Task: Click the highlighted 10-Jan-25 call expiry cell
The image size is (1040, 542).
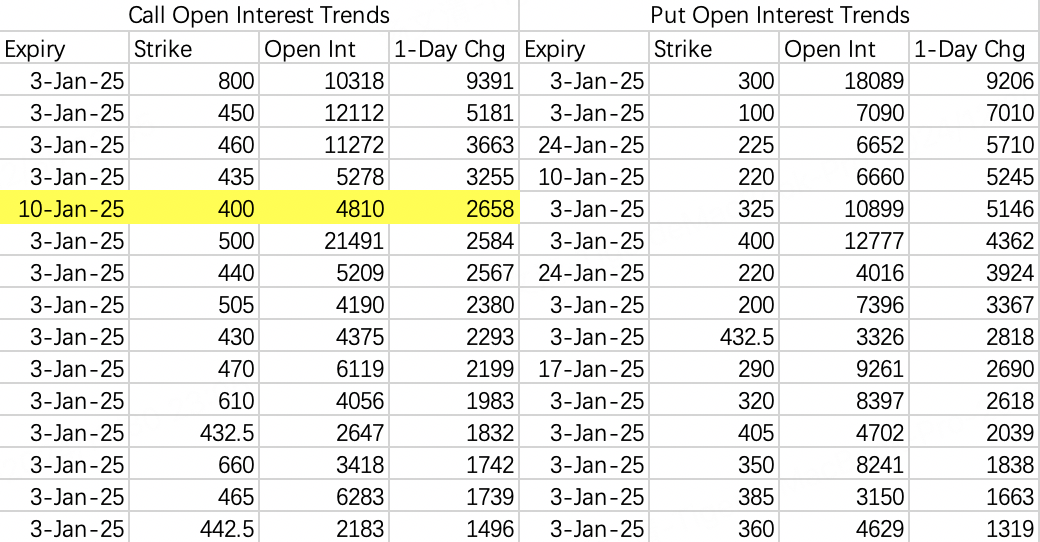Action: tap(64, 208)
